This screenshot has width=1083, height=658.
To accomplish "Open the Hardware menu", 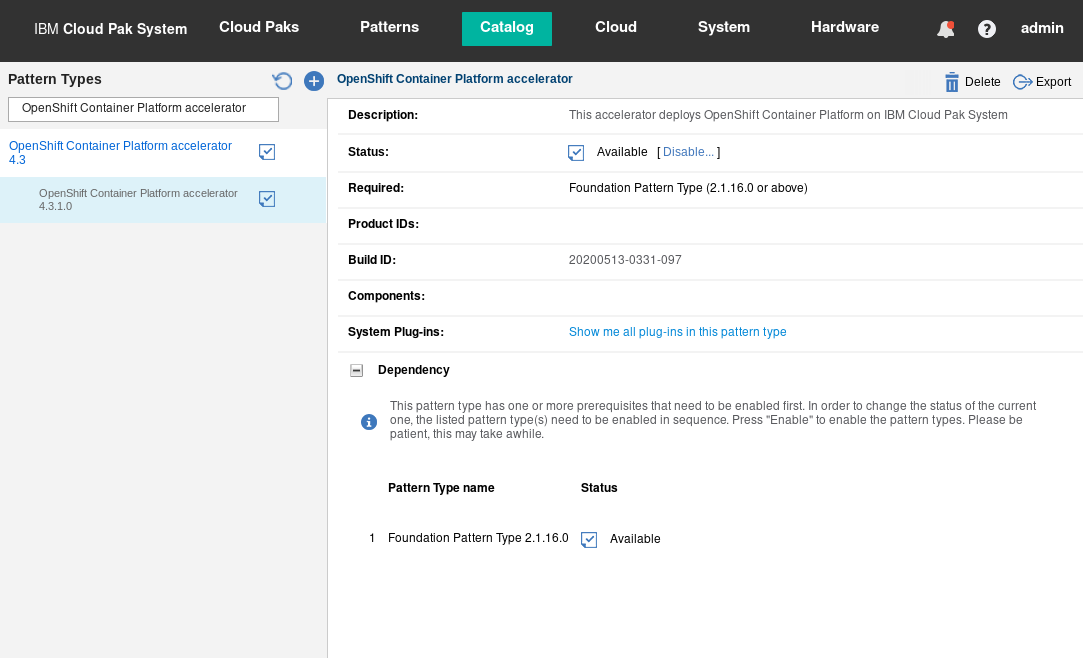I will point(845,27).
